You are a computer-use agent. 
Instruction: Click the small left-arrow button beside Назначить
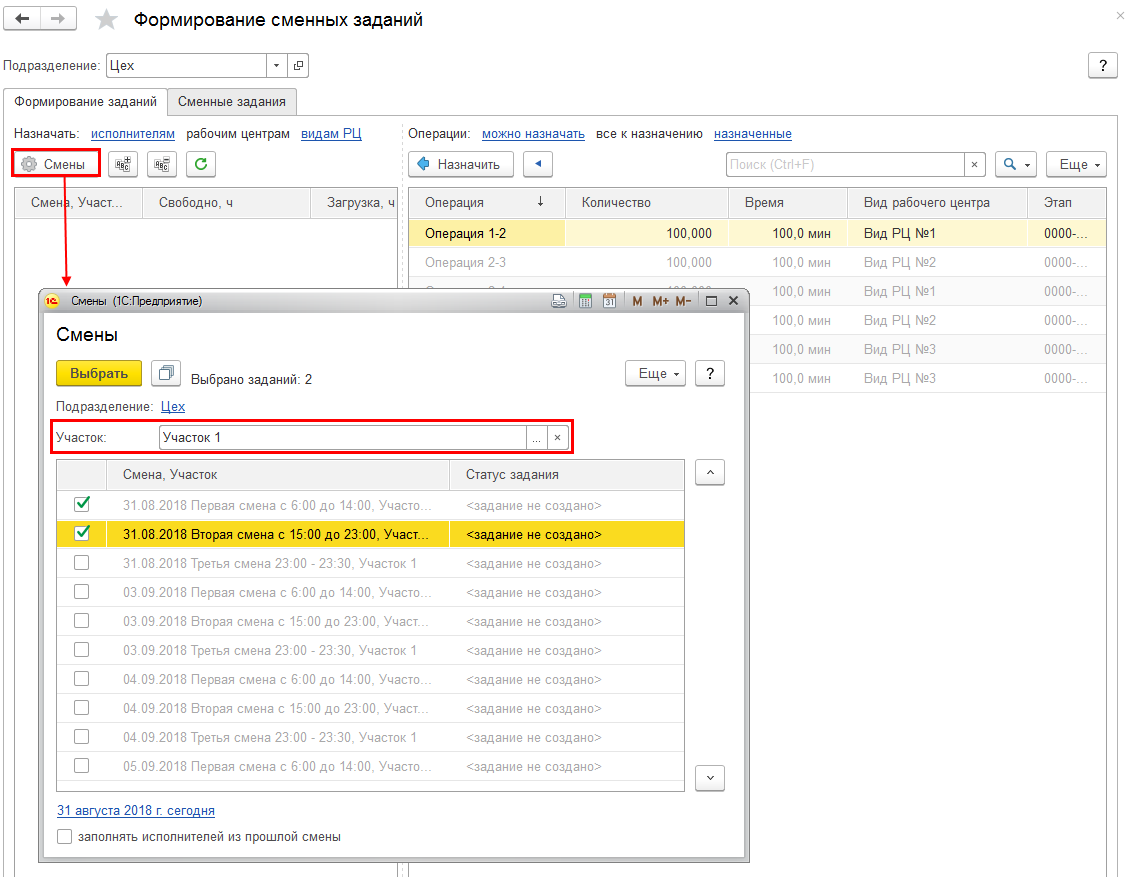(x=538, y=164)
